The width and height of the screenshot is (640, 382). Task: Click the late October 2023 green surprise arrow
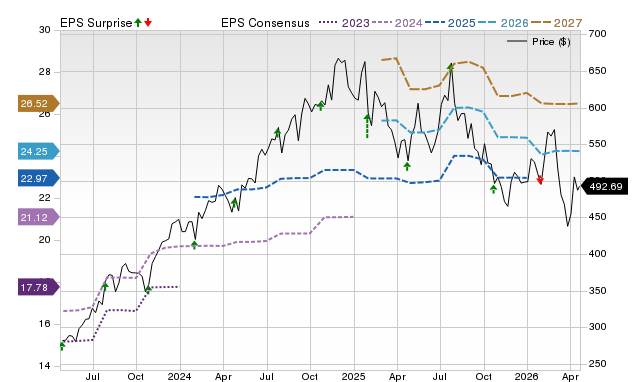[x=148, y=290]
